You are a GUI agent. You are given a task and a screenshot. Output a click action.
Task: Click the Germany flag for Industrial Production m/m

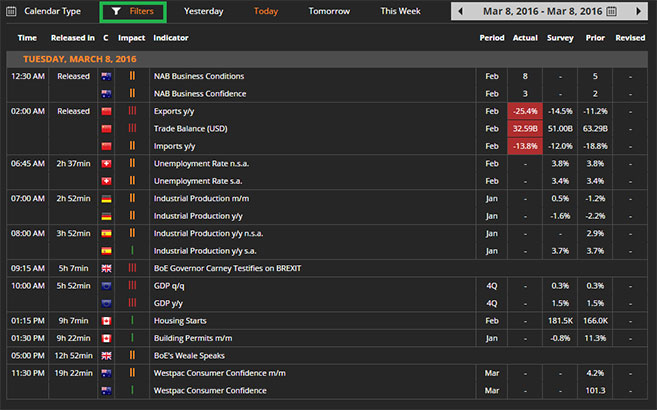point(106,198)
